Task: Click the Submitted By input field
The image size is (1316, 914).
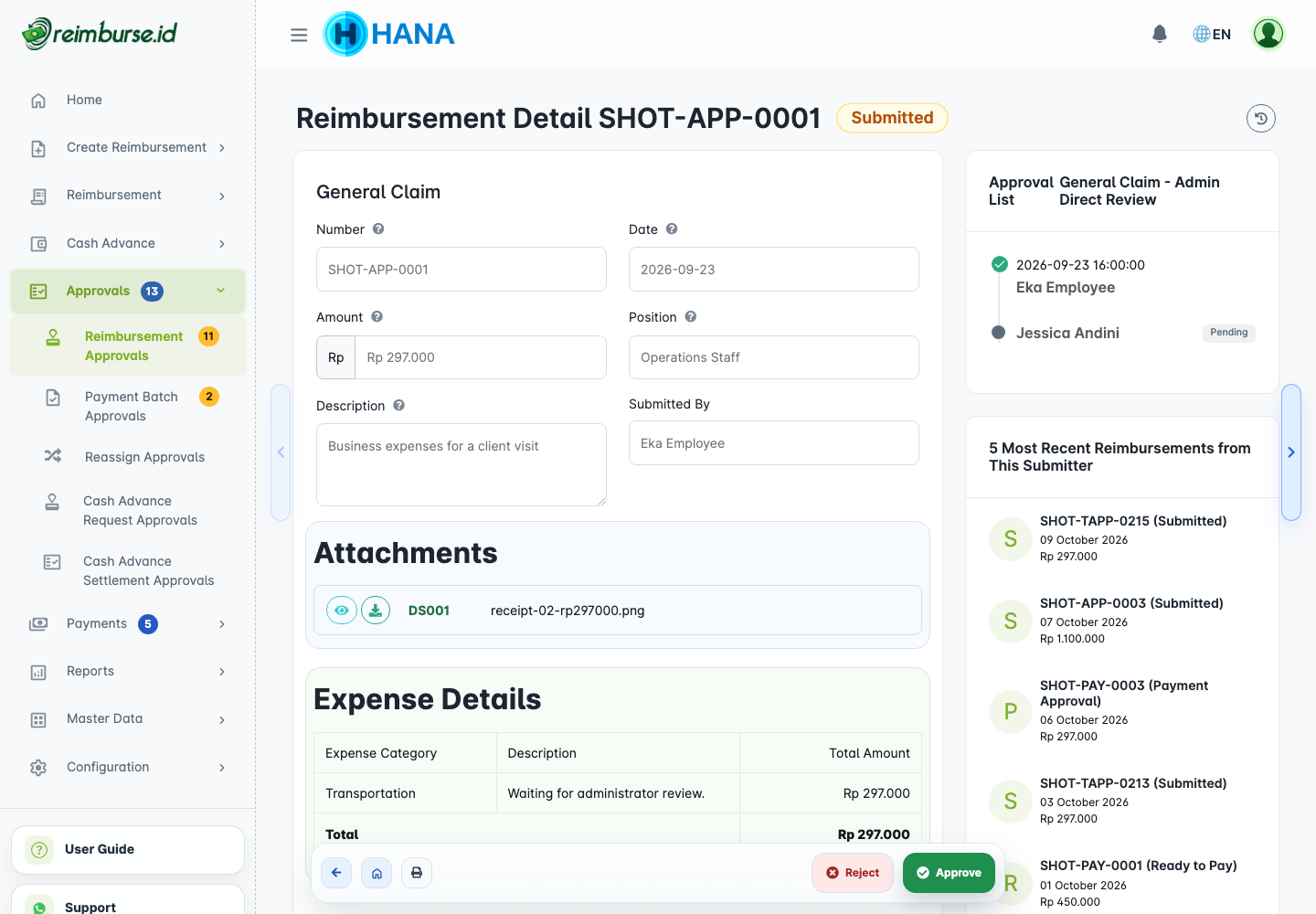Action: [x=774, y=443]
